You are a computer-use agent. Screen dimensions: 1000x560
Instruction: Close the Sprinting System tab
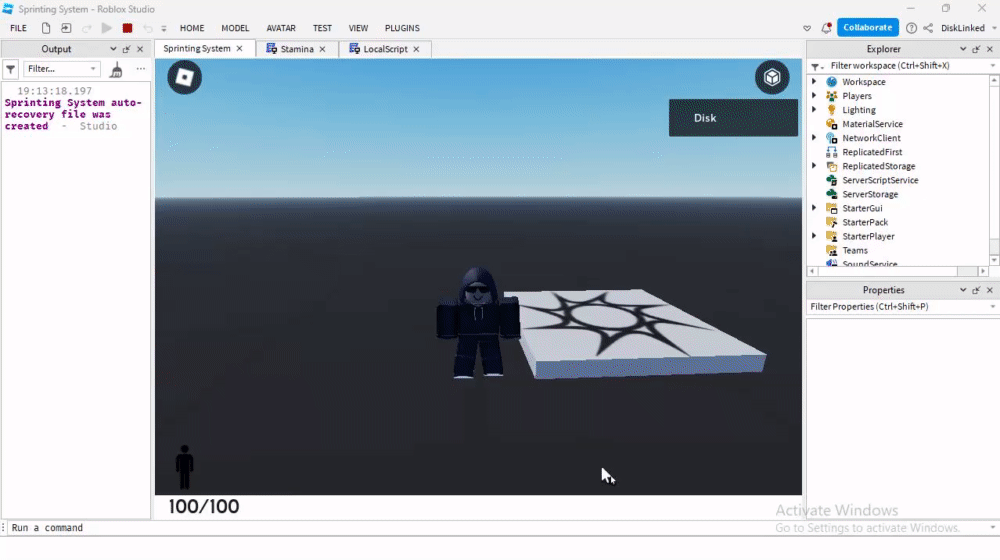[240, 48]
